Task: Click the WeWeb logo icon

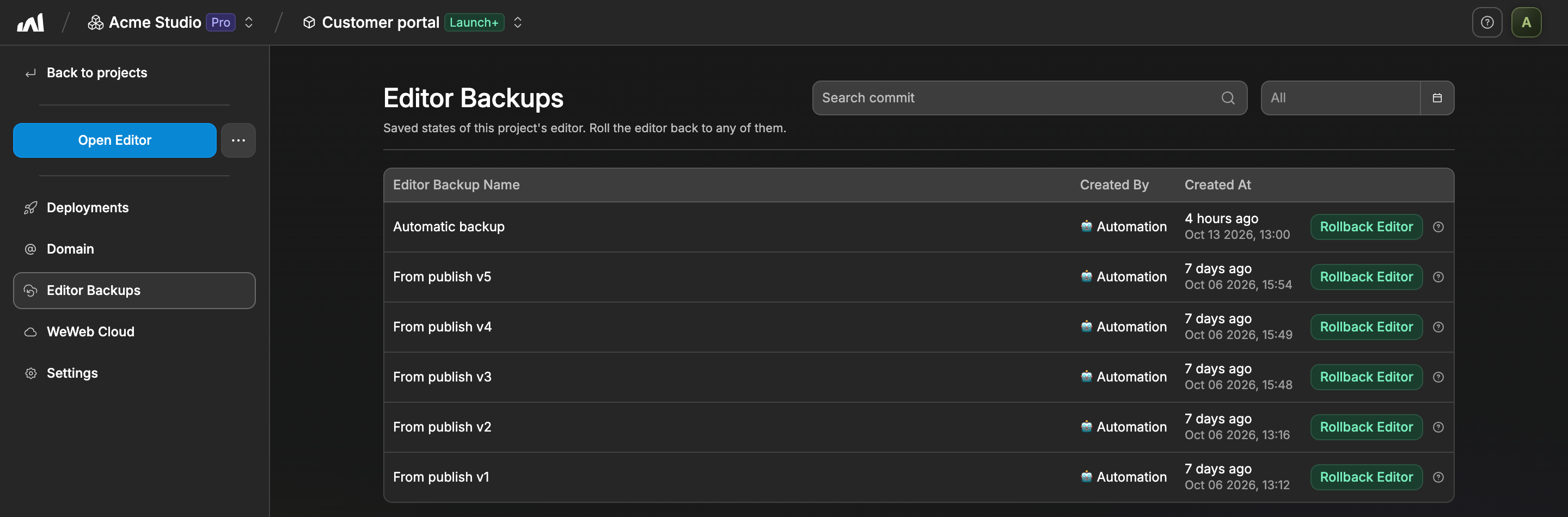Action: click(30, 22)
